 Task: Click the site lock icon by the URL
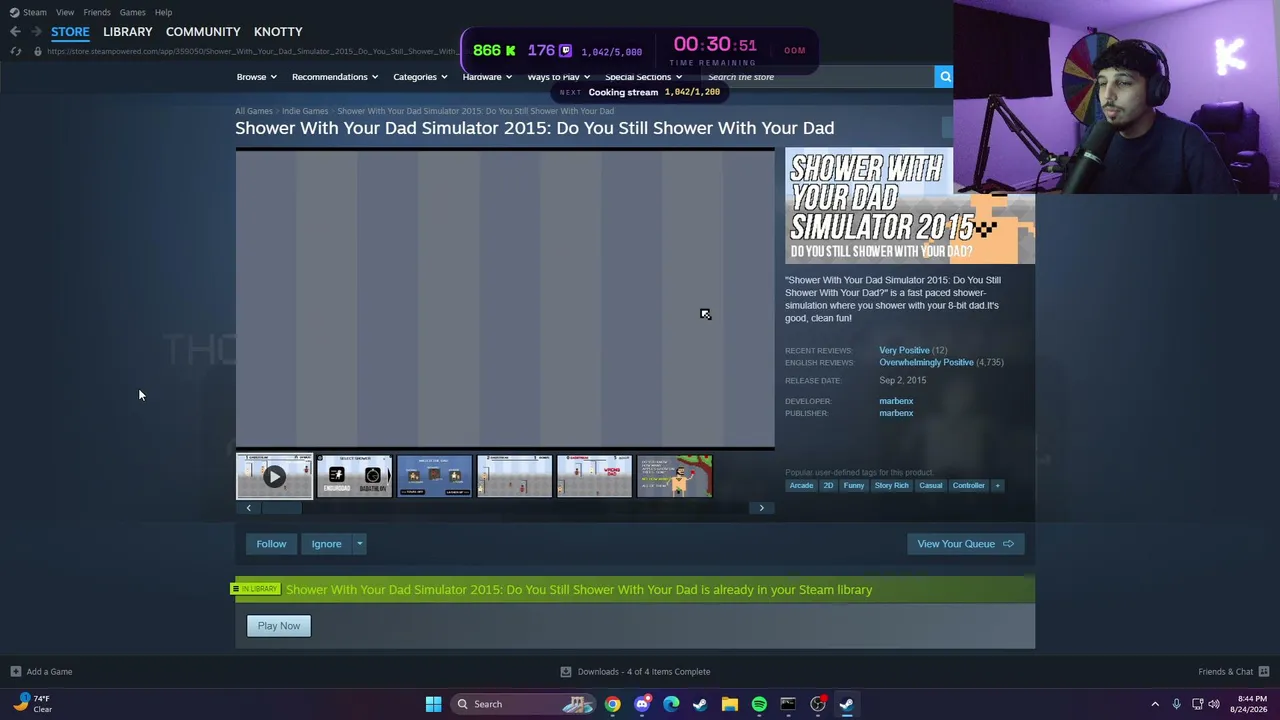click(37, 51)
